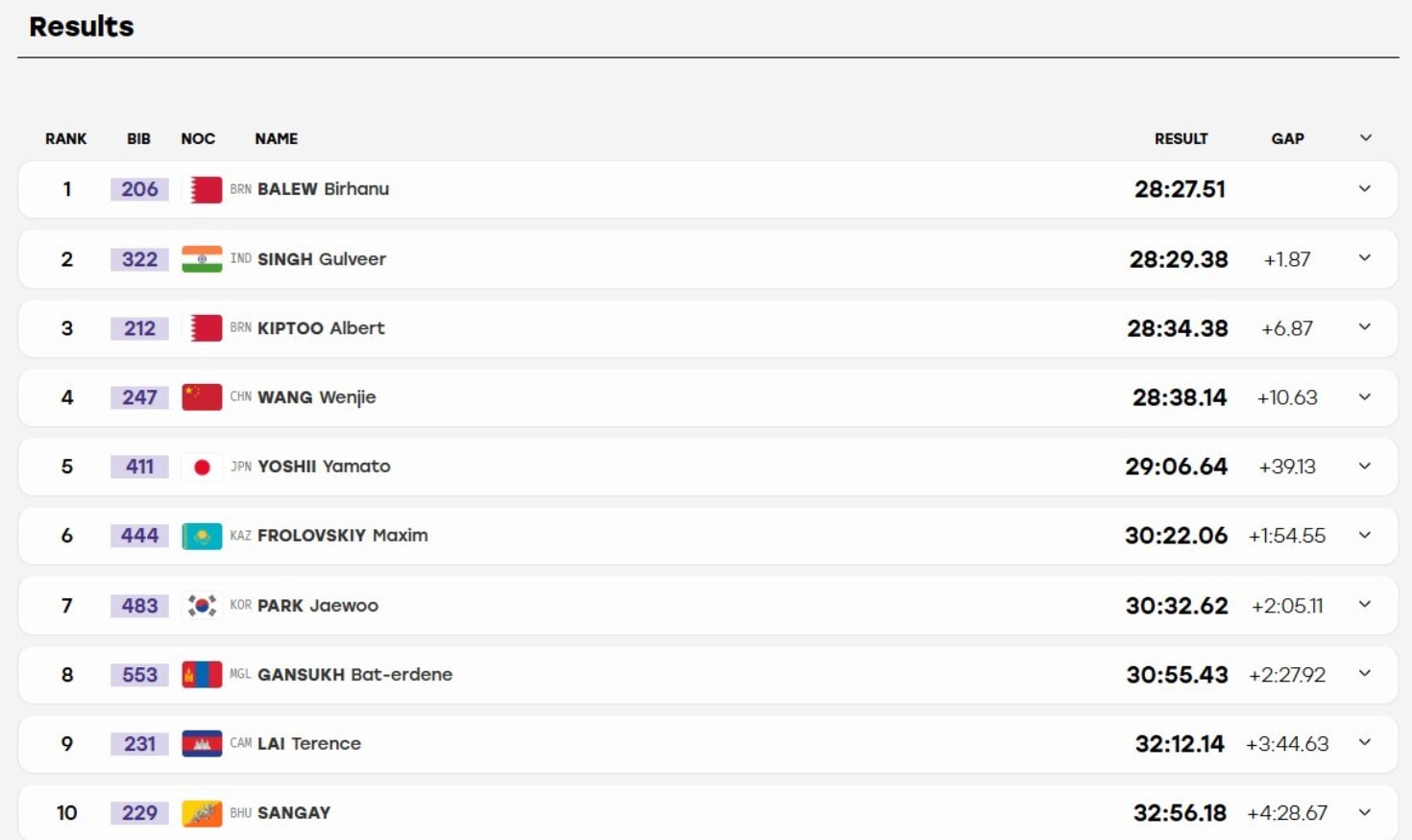Expand YOSHII Yamato's row chevron
This screenshot has width=1412, height=840.
pos(1364,466)
